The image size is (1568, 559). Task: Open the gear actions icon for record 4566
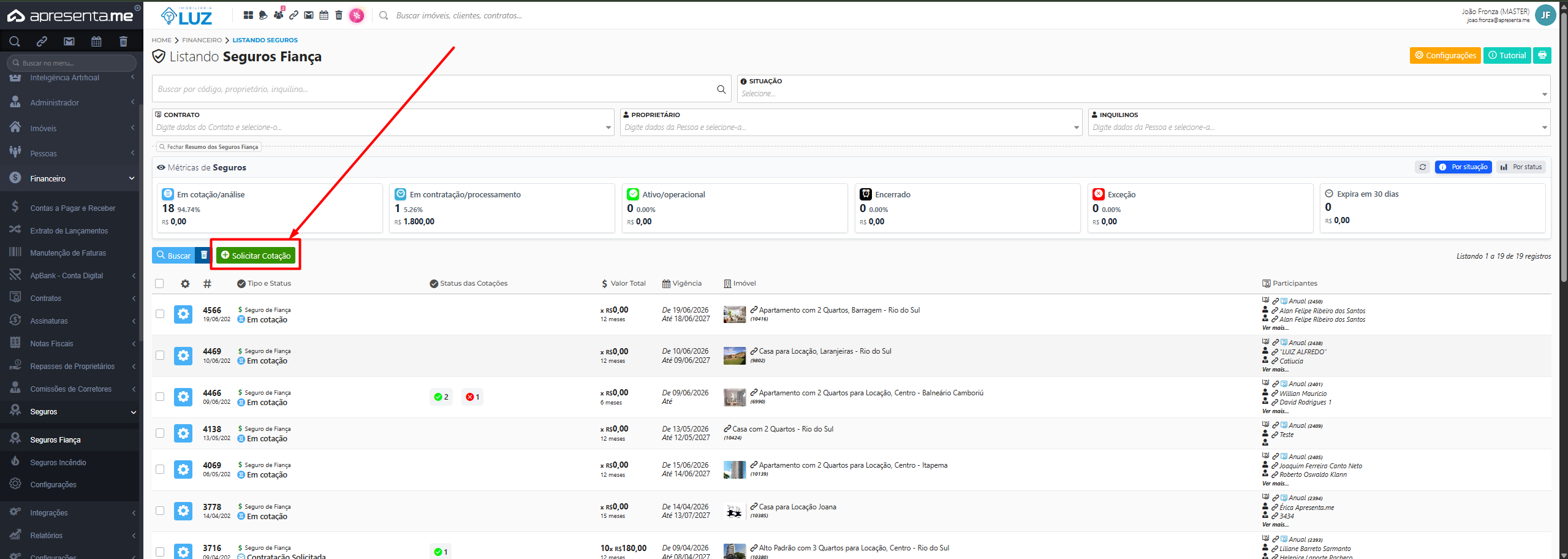tap(183, 314)
